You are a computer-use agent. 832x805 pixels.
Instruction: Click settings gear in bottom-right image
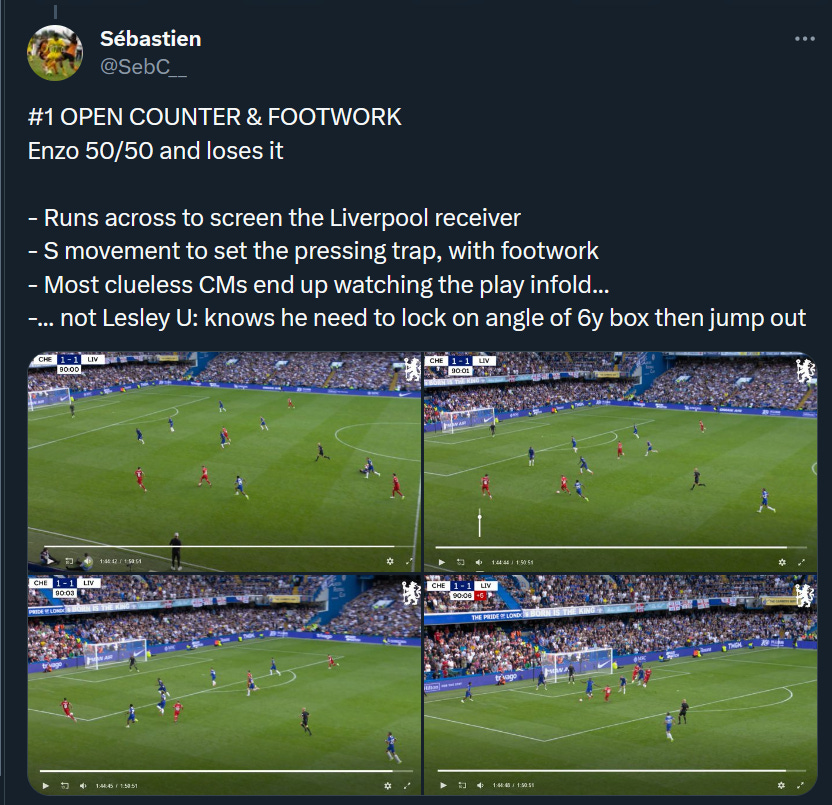[781, 785]
